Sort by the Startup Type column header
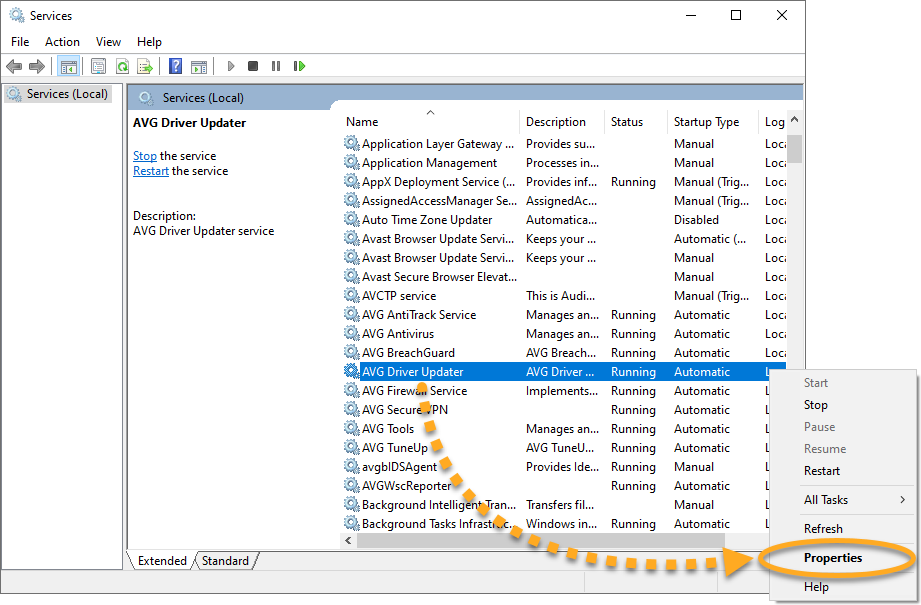This screenshot has width=921, height=605. (x=706, y=122)
